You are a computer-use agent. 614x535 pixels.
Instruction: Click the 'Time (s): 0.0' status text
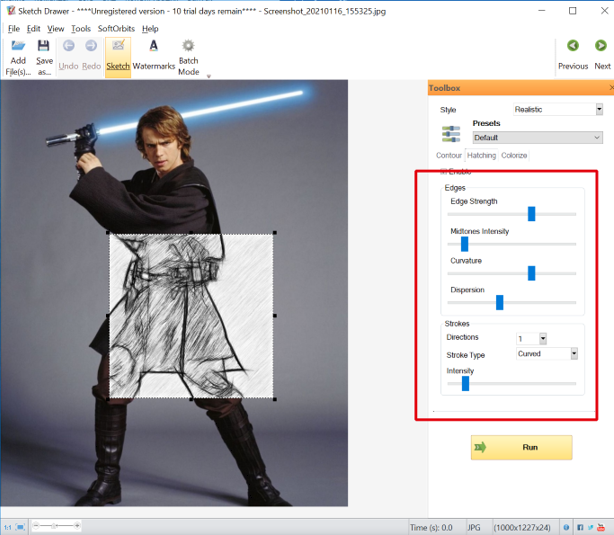431,528
